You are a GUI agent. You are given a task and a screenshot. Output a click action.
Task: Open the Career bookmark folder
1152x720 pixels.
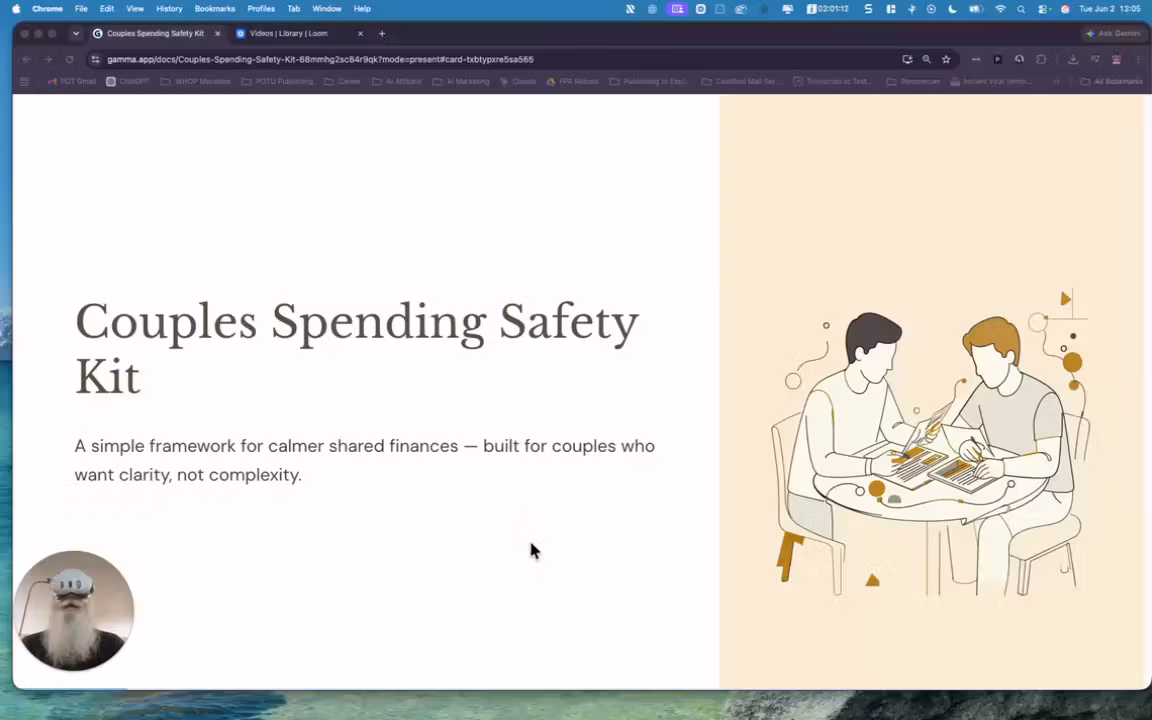[x=342, y=82]
